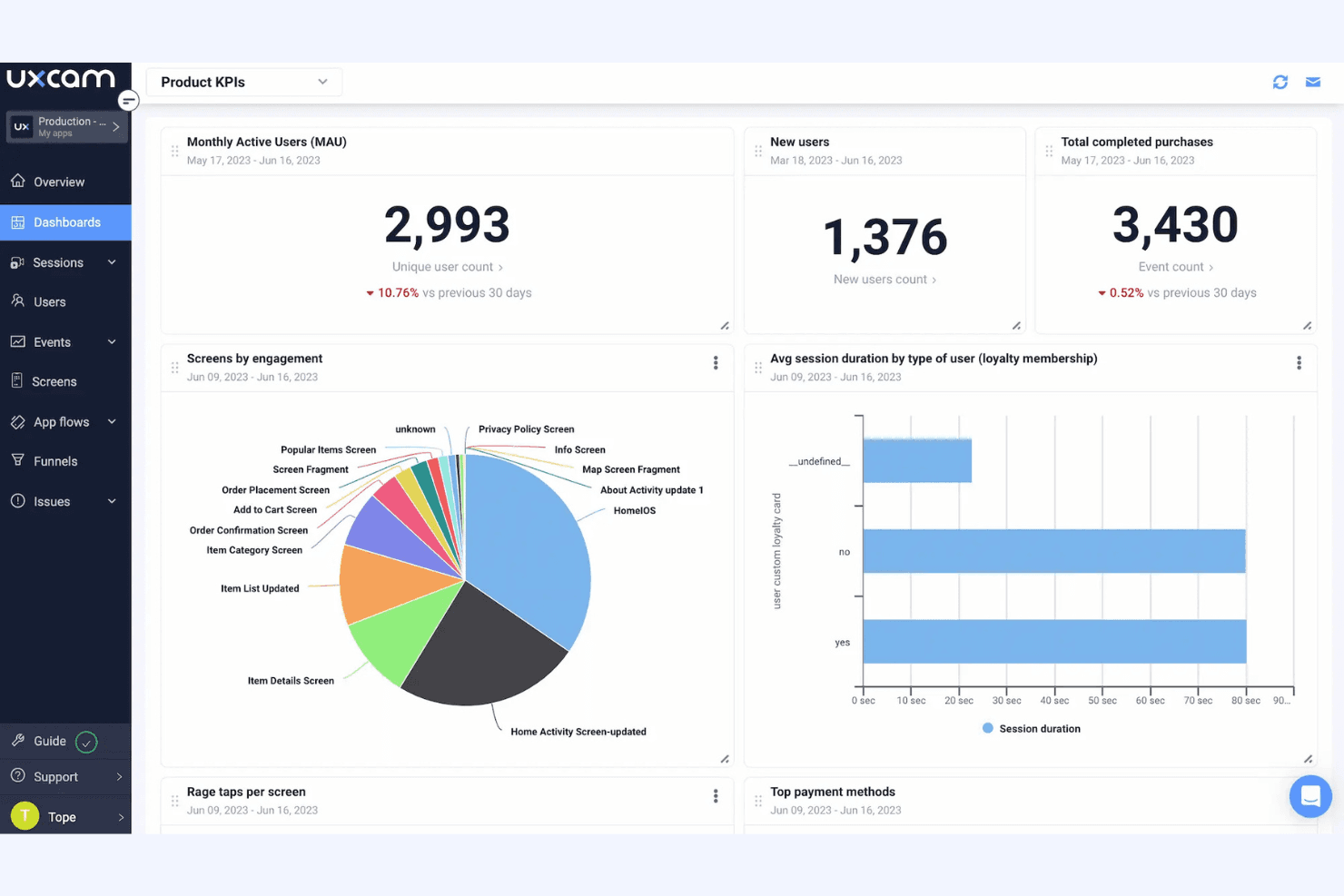Click the Overview home icon
This screenshot has height=896, width=1344.
(18, 181)
